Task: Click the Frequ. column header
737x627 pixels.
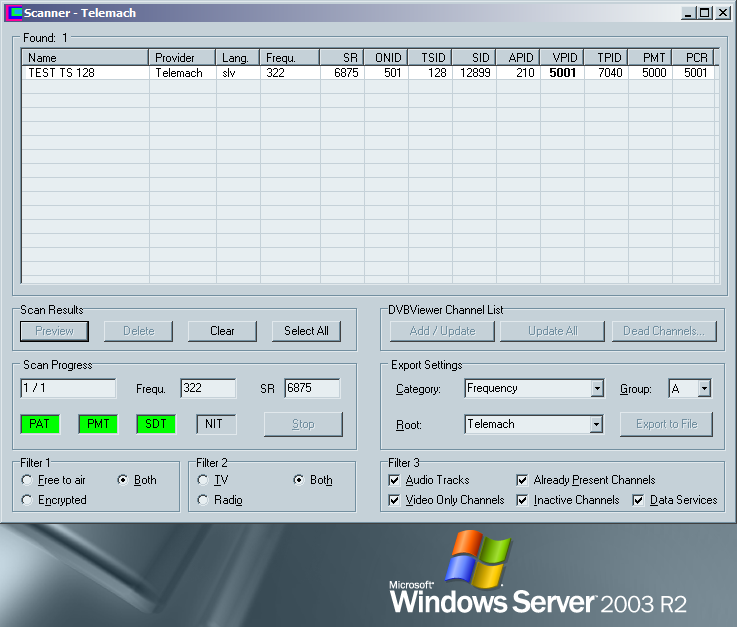Action: (x=290, y=58)
